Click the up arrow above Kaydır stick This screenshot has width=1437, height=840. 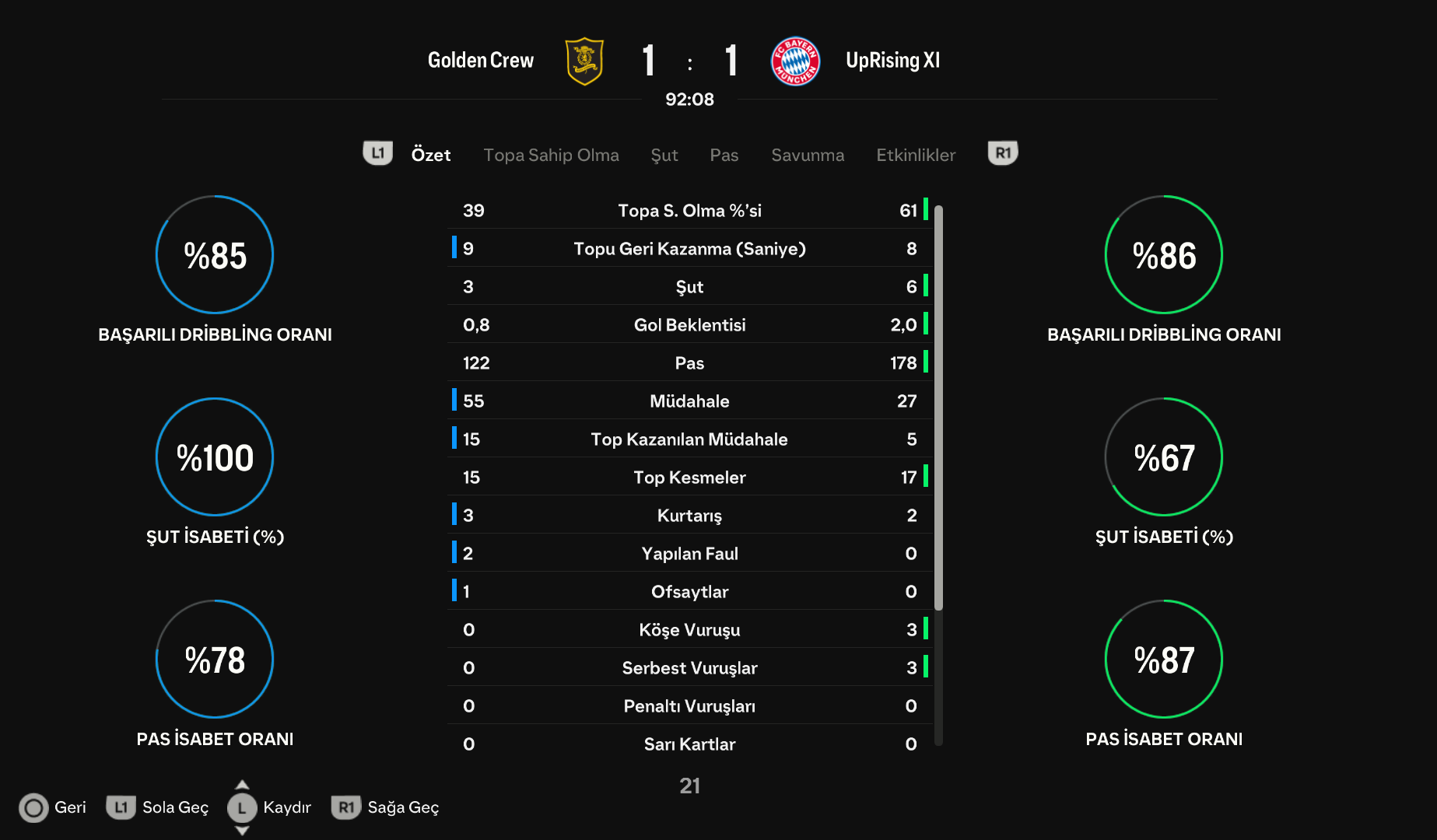[x=242, y=785]
